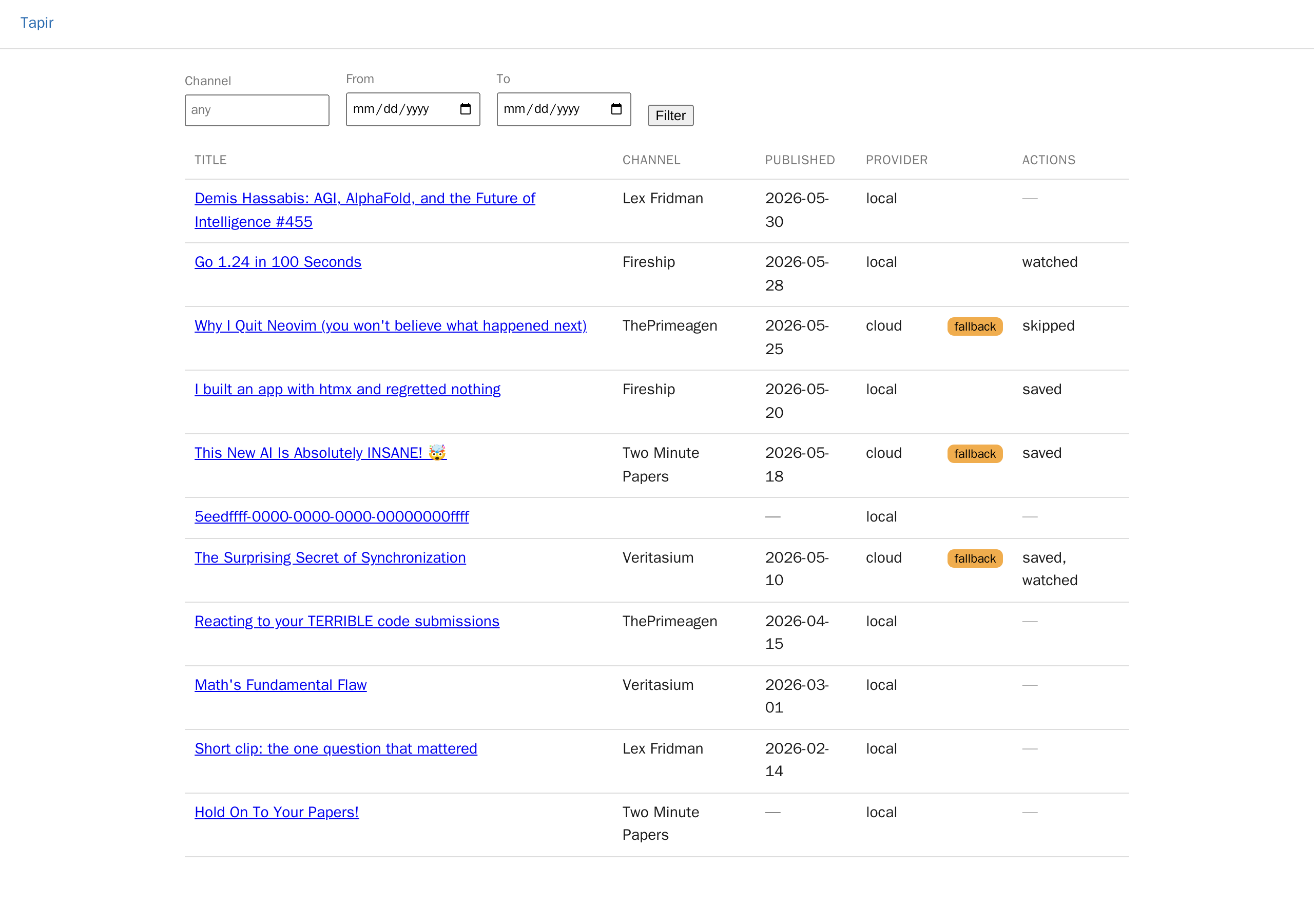Open the To date calendar picker icon
The height and width of the screenshot is (924, 1314).
616,109
